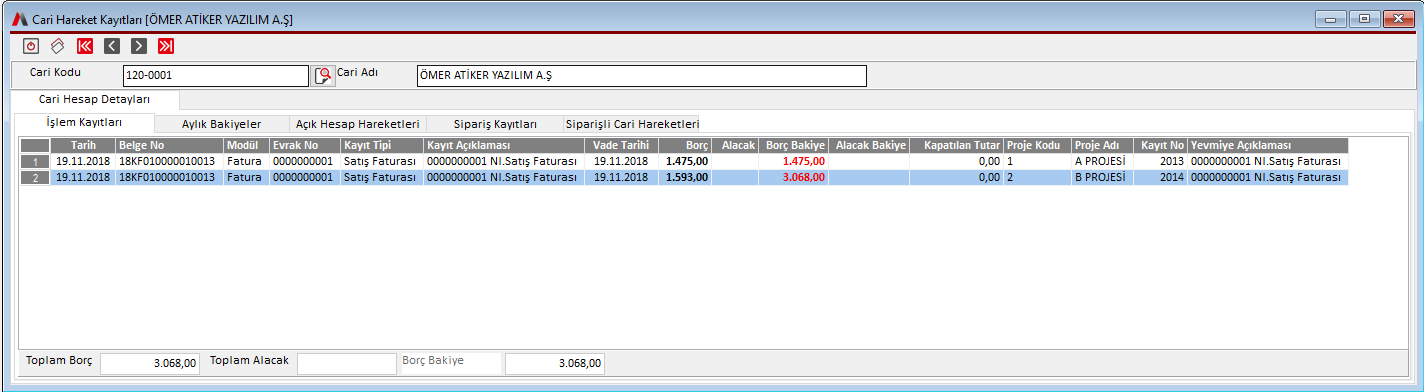This screenshot has width=1424, height=392.
Task: Click the Cari Adı input field
Action: pyautogui.click(x=642, y=76)
